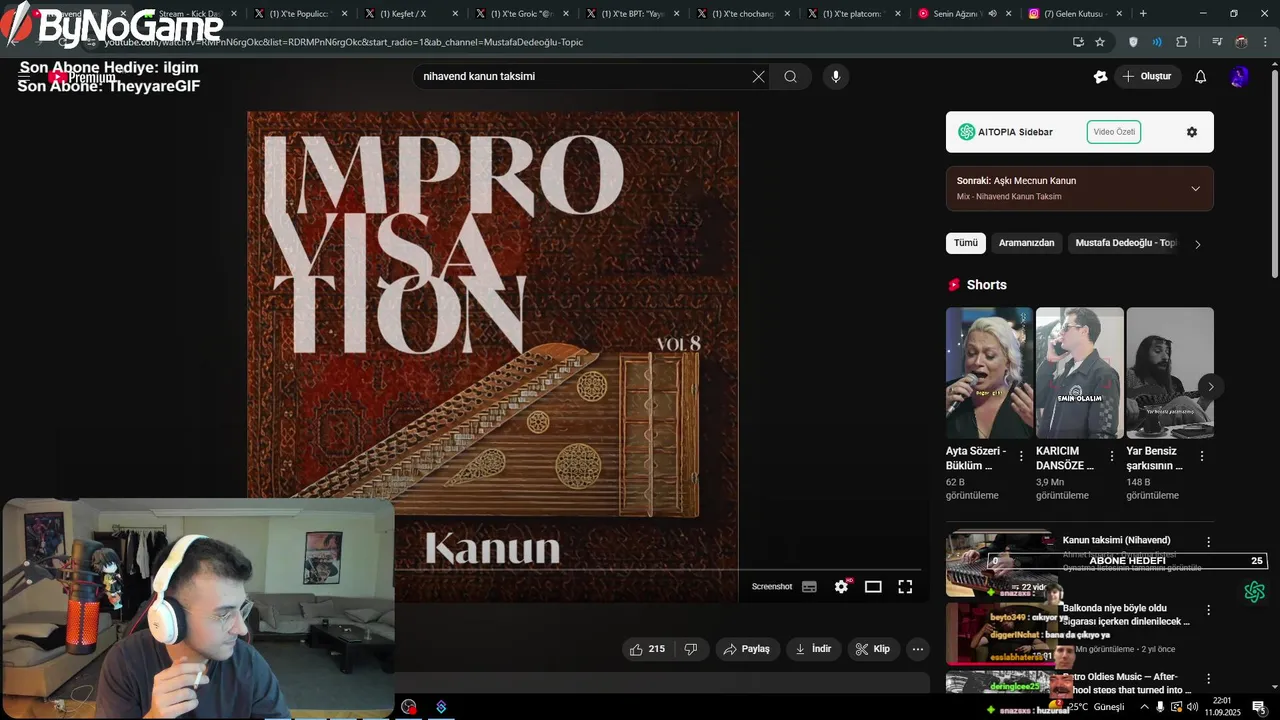This screenshot has height=720, width=1280.
Task: Open Balkonda niye böyle oldu video
Action: [x=1126, y=615]
